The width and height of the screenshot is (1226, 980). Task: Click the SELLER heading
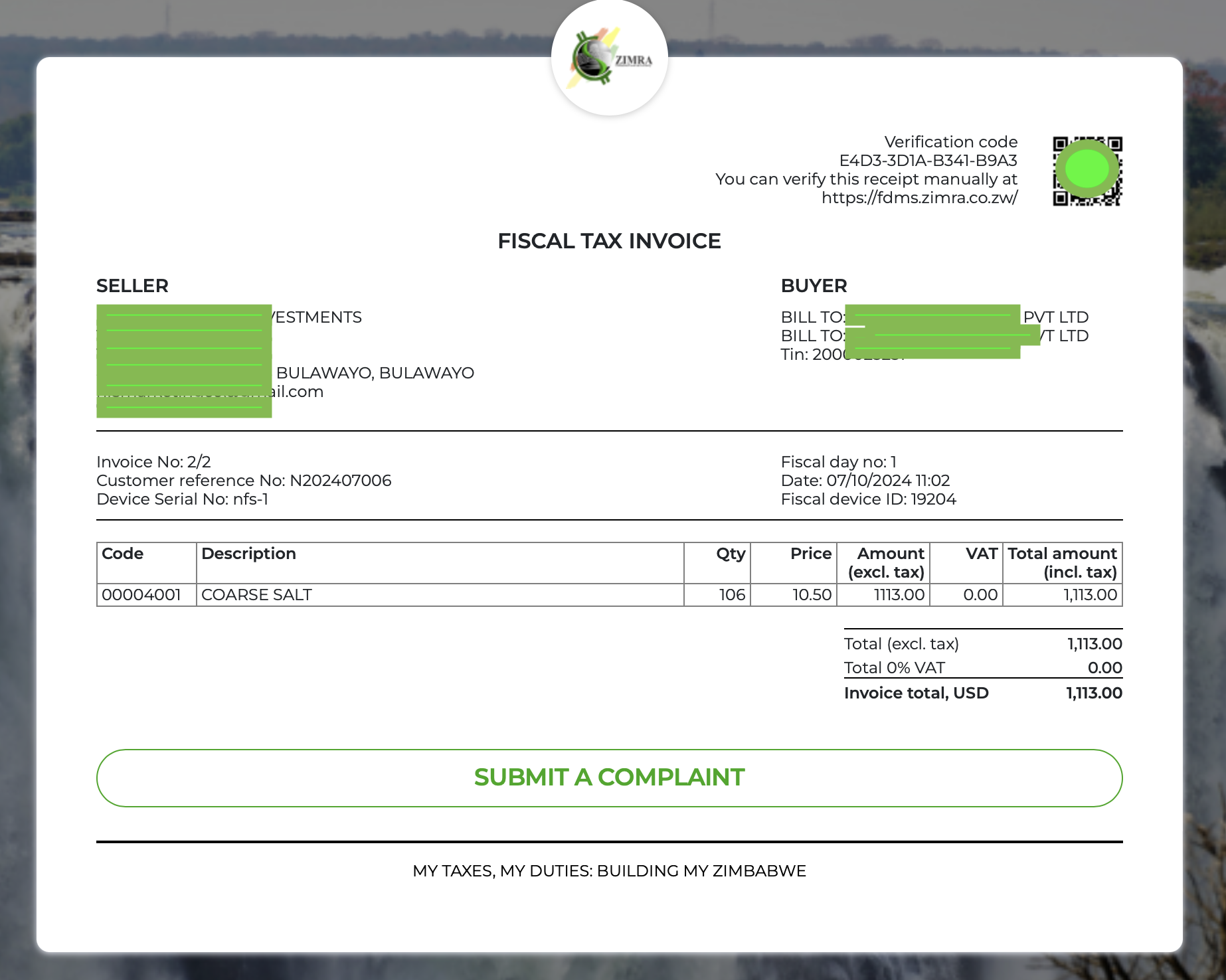pyautogui.click(x=132, y=286)
